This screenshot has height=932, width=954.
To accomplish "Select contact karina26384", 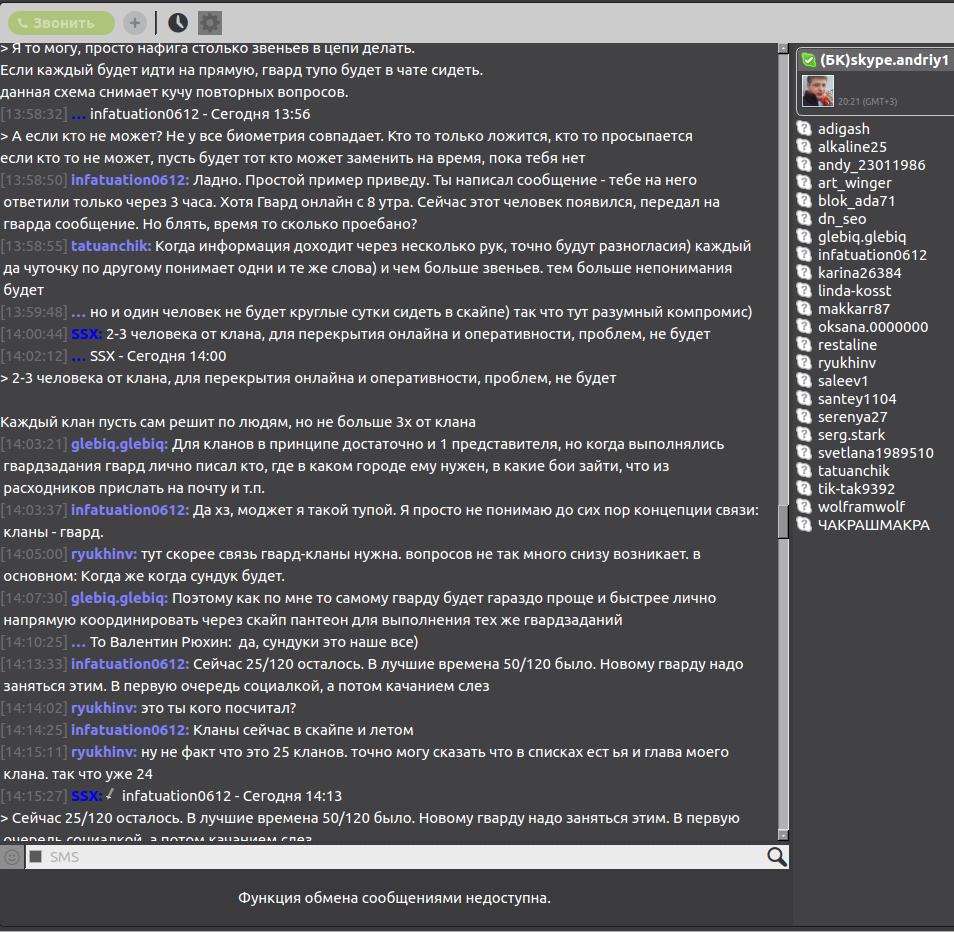I will pos(859,273).
